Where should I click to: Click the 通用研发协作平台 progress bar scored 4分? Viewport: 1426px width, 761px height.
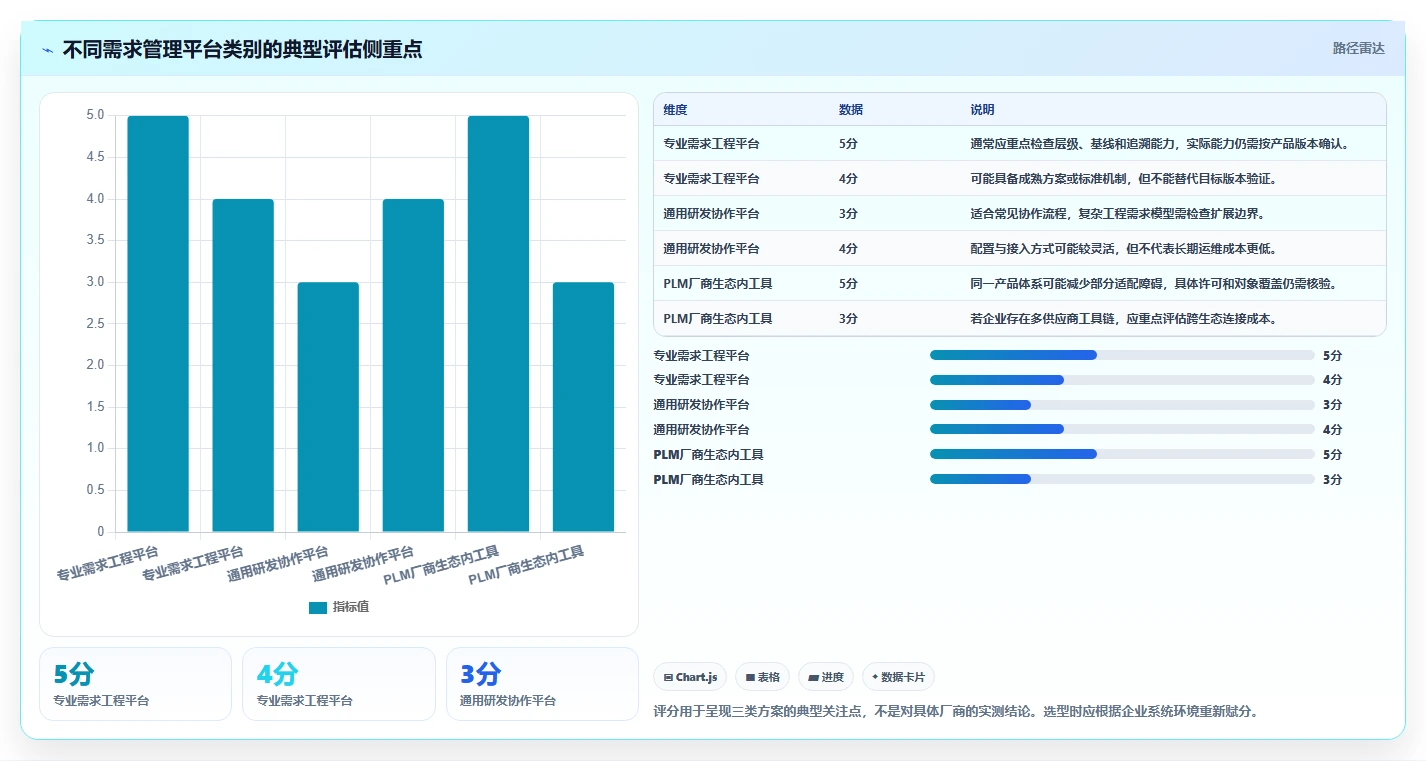pyautogui.click(x=1122, y=429)
